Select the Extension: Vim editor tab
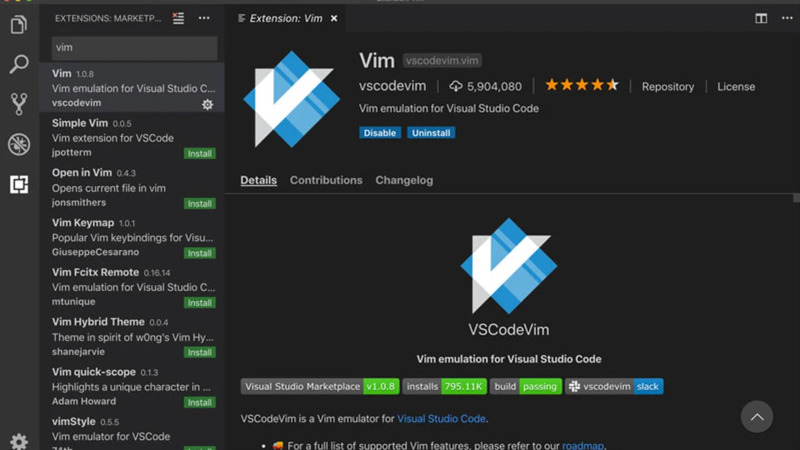The height and width of the screenshot is (450, 800). 286,18
